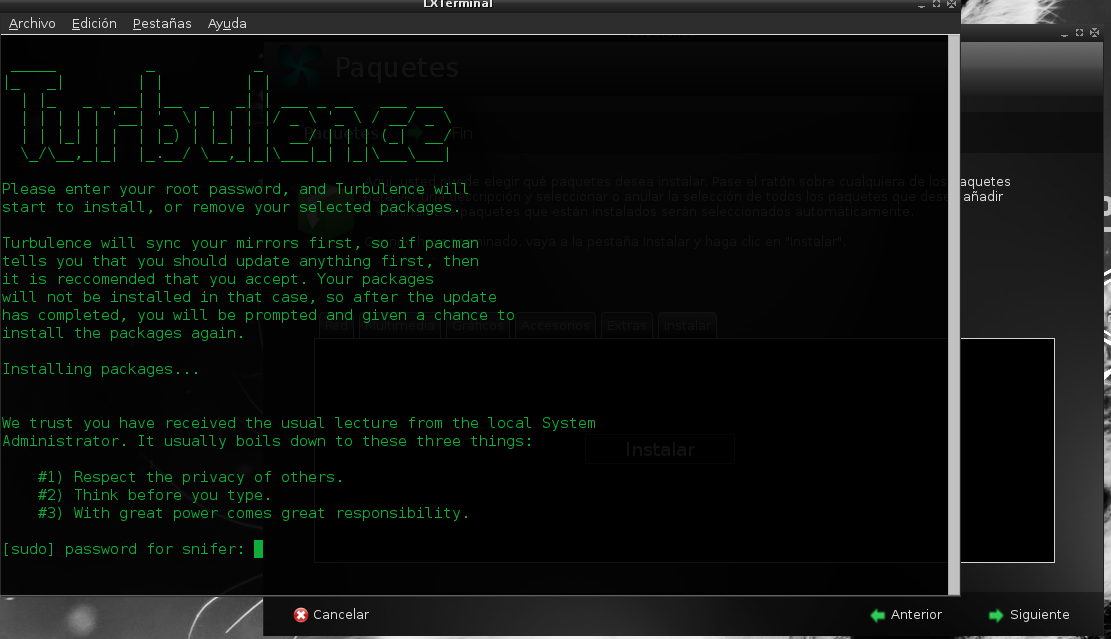This screenshot has width=1111, height=639.
Task: Close the LXTerminal window
Action: (952, 4)
